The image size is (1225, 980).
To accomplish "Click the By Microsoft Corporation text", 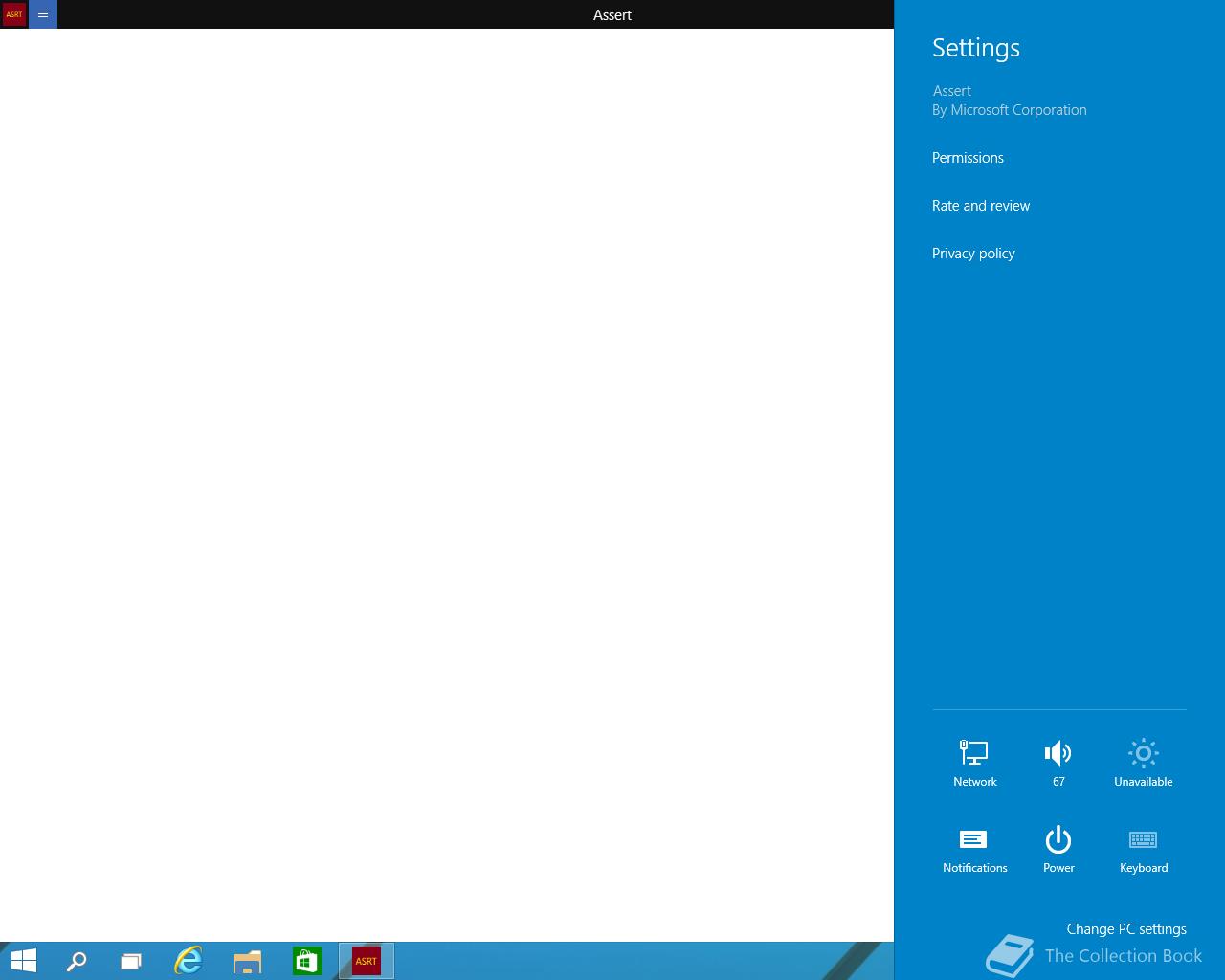I will (x=1010, y=110).
